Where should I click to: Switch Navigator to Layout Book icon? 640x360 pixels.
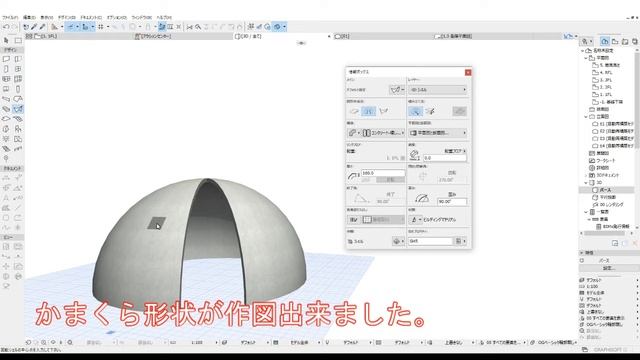(624, 41)
